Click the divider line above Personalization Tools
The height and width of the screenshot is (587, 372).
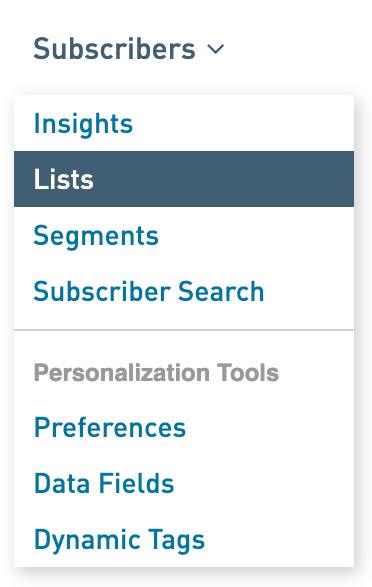click(x=184, y=330)
